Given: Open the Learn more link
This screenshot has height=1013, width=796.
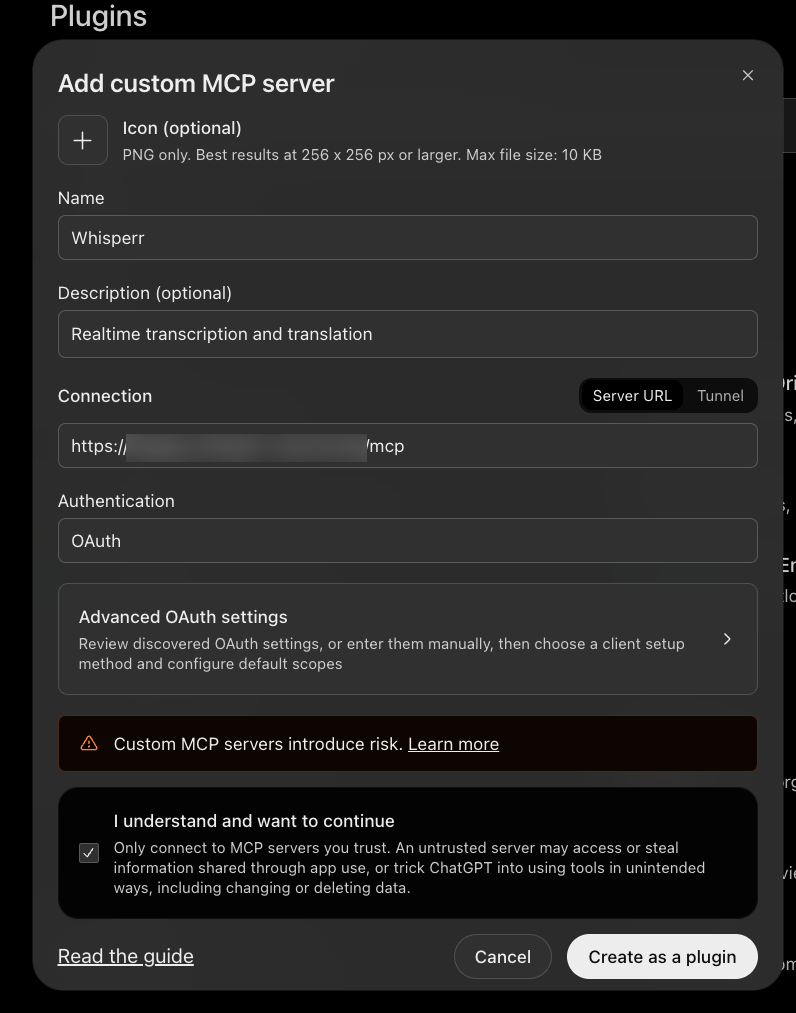Looking at the screenshot, I should coord(454,744).
